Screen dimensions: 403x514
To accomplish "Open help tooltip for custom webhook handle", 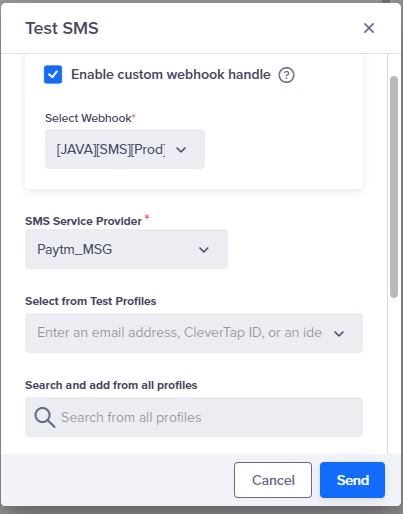I will (286, 75).
